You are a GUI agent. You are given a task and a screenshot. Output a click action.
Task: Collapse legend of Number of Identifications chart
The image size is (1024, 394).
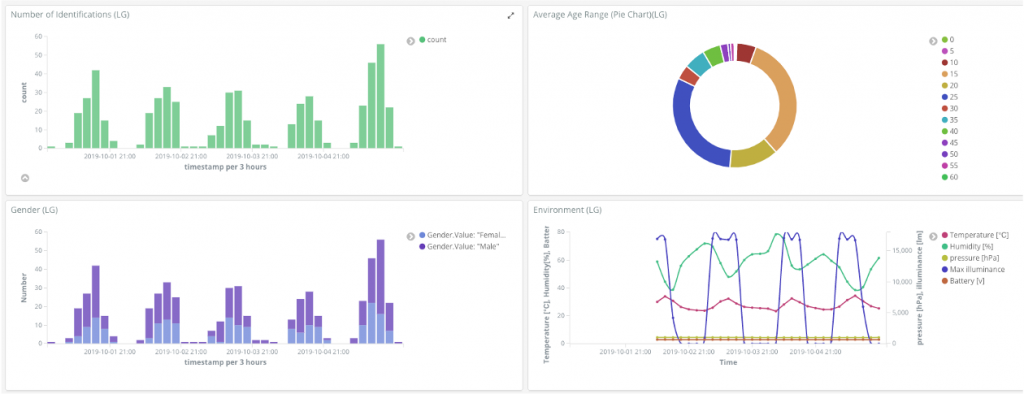411,41
